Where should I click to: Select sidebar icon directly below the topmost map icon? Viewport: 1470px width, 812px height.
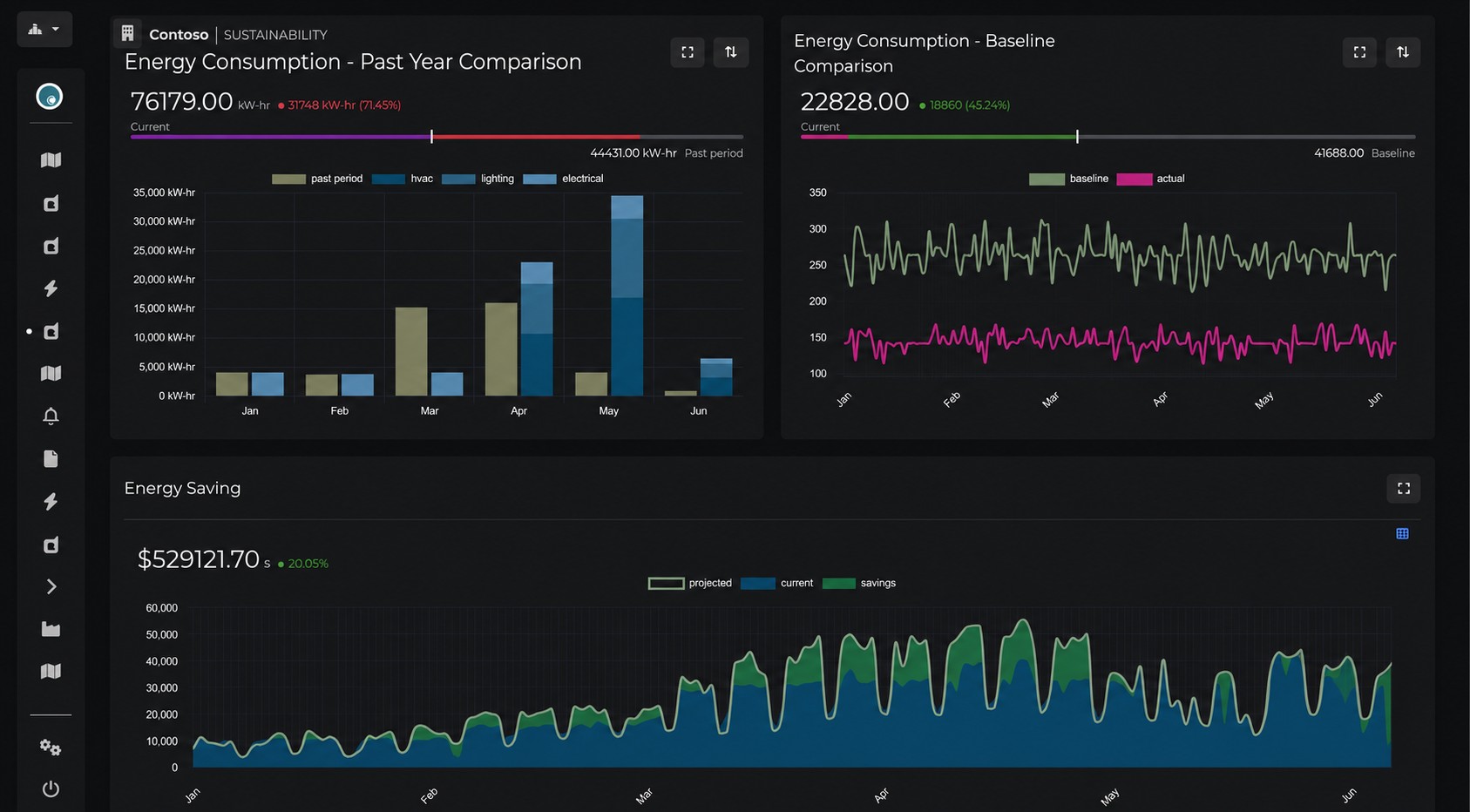[x=51, y=203]
